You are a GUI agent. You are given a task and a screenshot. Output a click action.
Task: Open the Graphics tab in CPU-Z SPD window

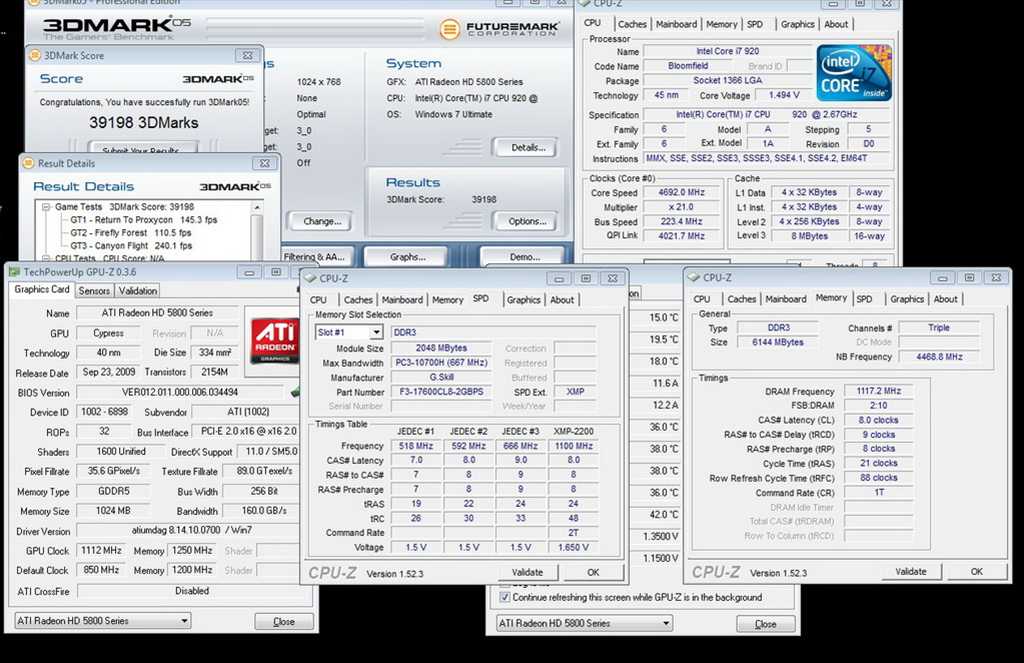click(524, 300)
